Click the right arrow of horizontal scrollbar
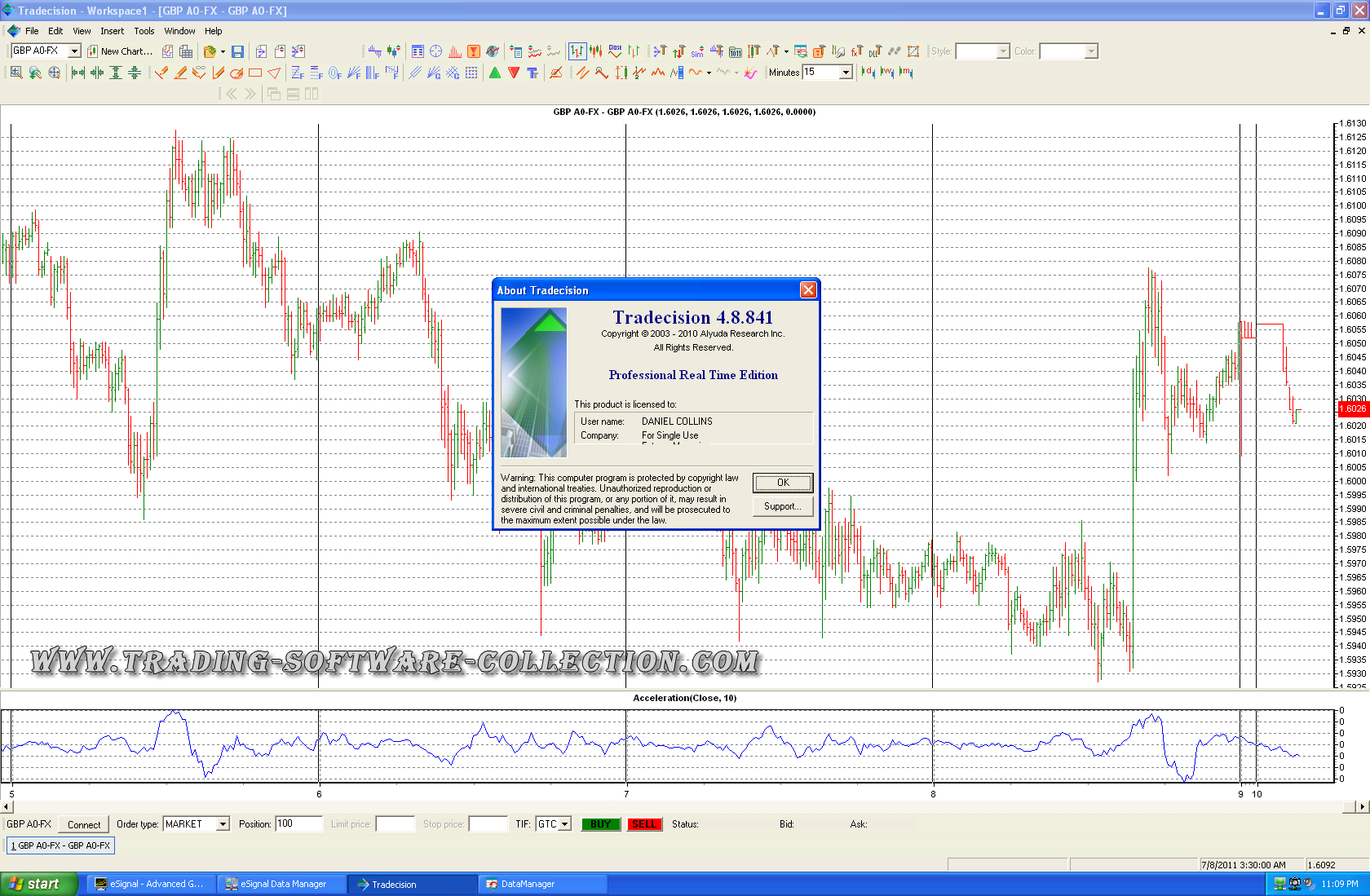The width and height of the screenshot is (1370, 896). pyautogui.click(x=1362, y=807)
